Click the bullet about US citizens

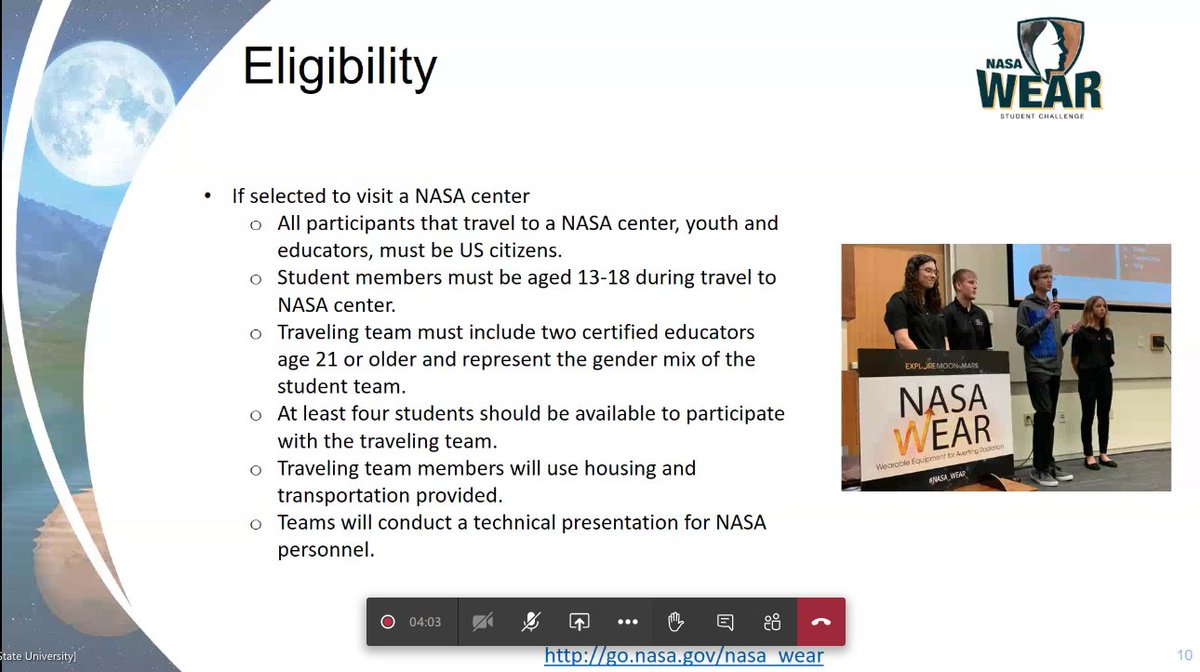(528, 237)
